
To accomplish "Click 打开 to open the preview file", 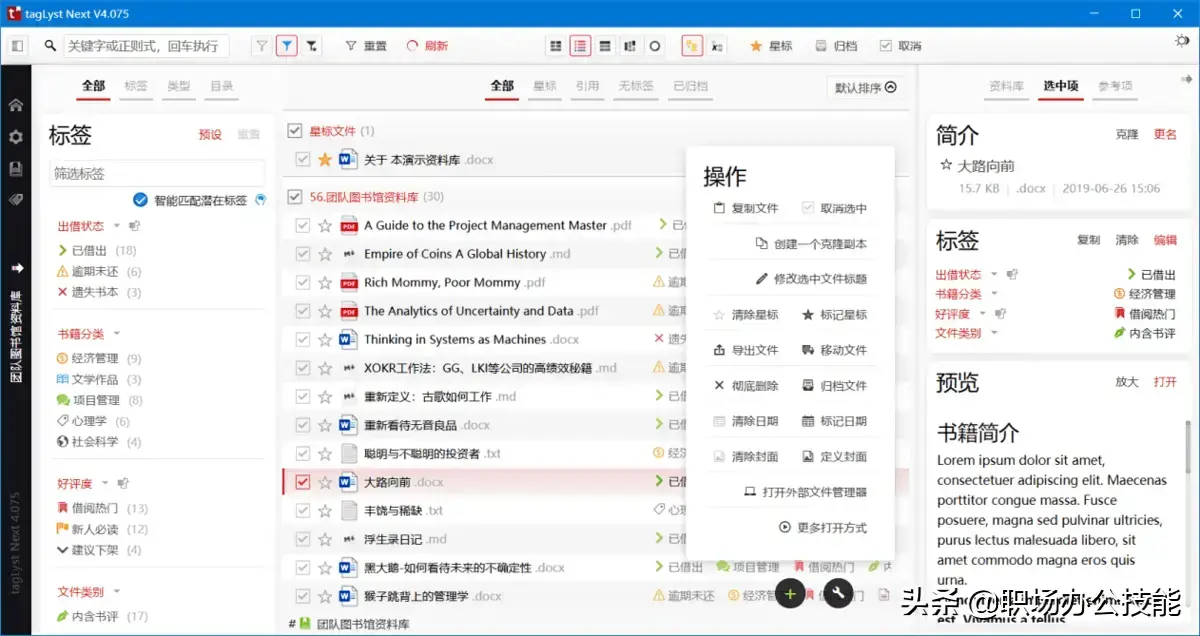I will tap(1166, 381).
